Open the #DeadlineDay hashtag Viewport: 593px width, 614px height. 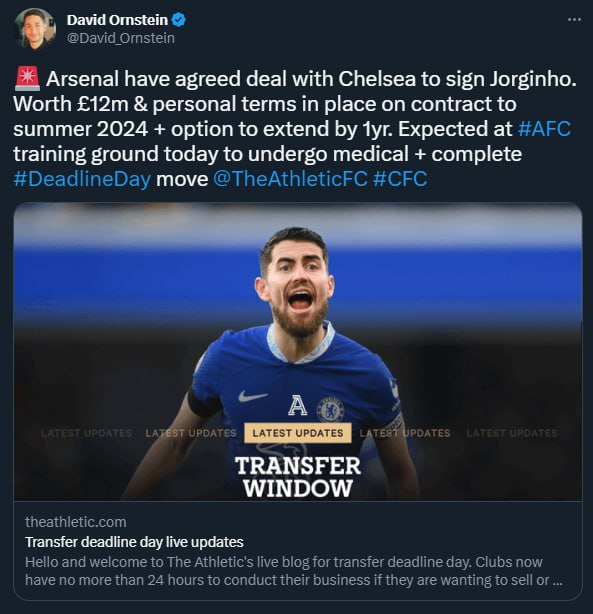(82, 179)
